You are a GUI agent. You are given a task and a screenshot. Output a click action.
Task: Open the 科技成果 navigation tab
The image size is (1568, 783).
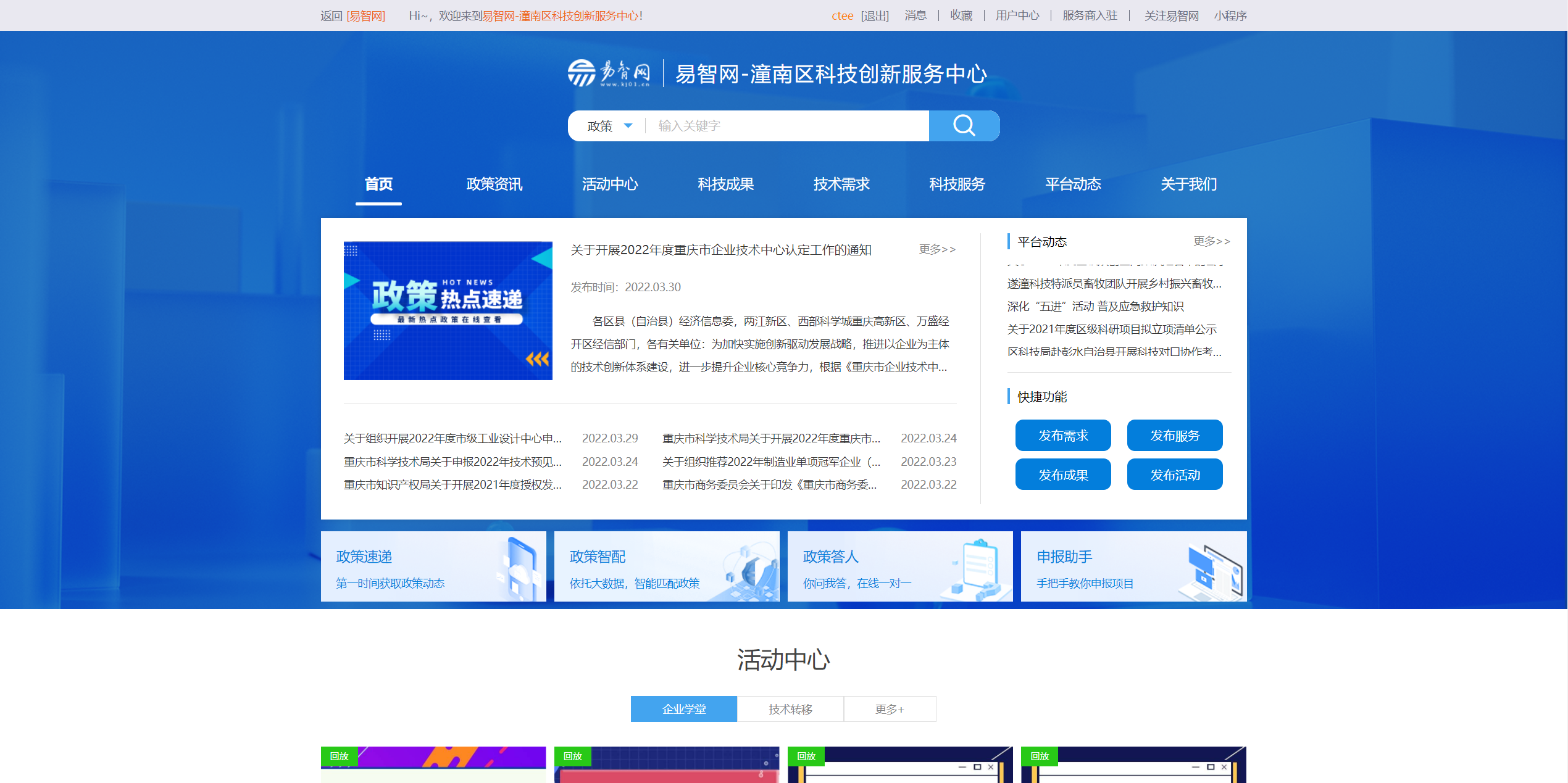click(725, 184)
